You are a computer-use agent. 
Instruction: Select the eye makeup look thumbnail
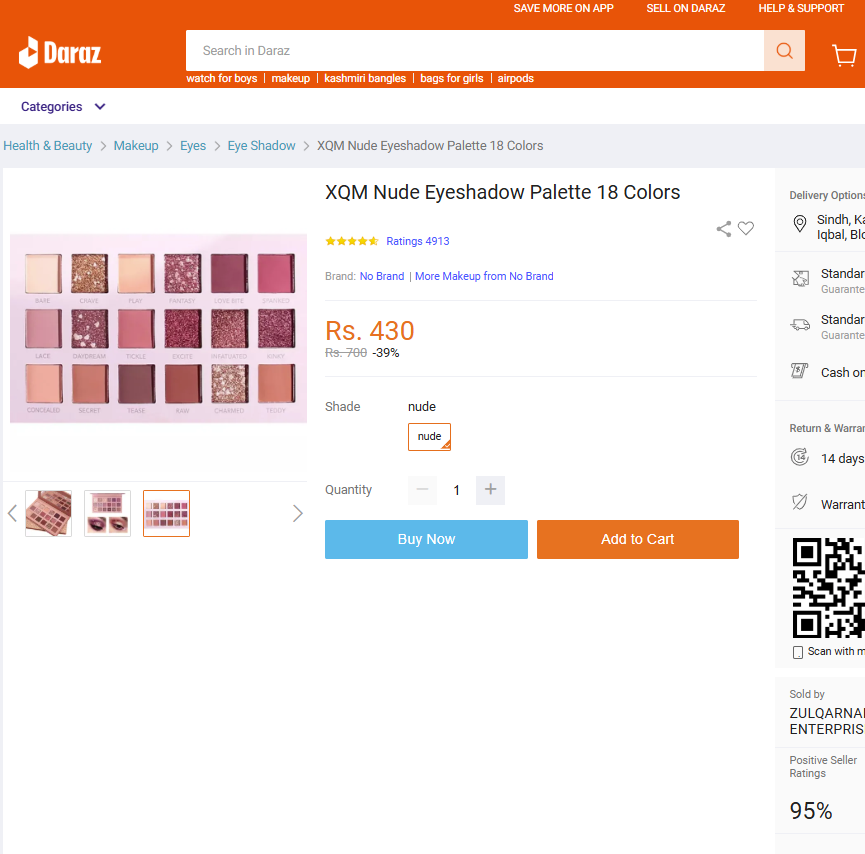[108, 513]
